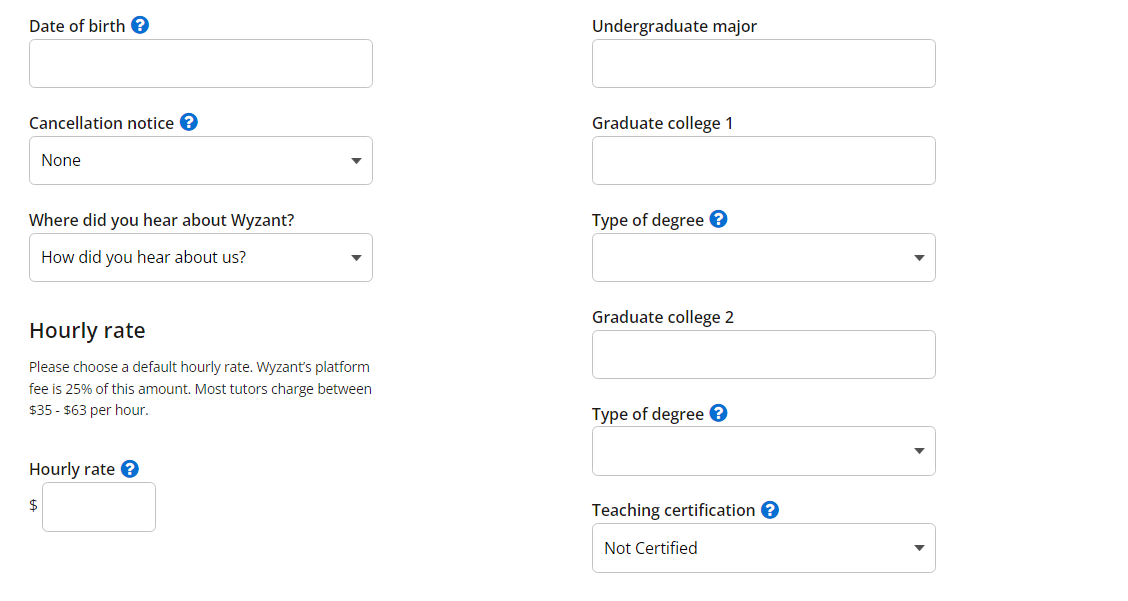Click the Date of birth help icon
Screen dimensions: 1128x601
click(140, 26)
